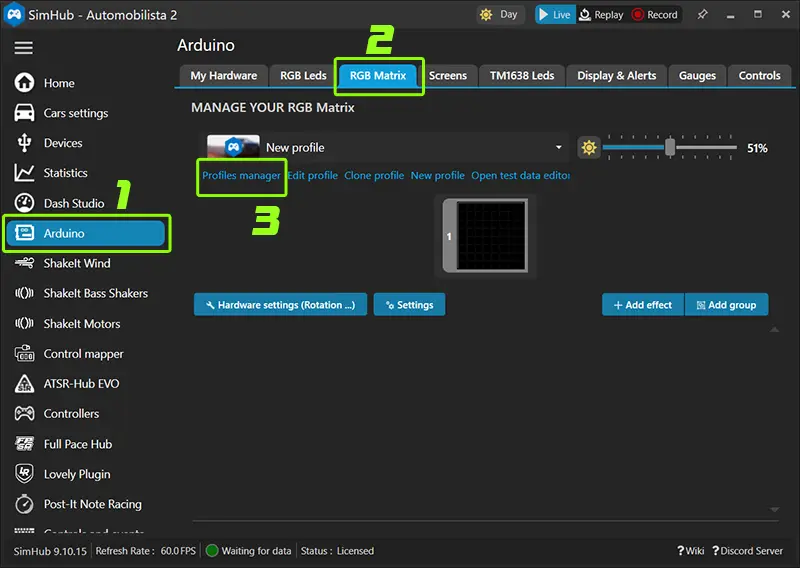Open the Display & Alerts tab
The width and height of the screenshot is (800, 568).
pos(616,76)
